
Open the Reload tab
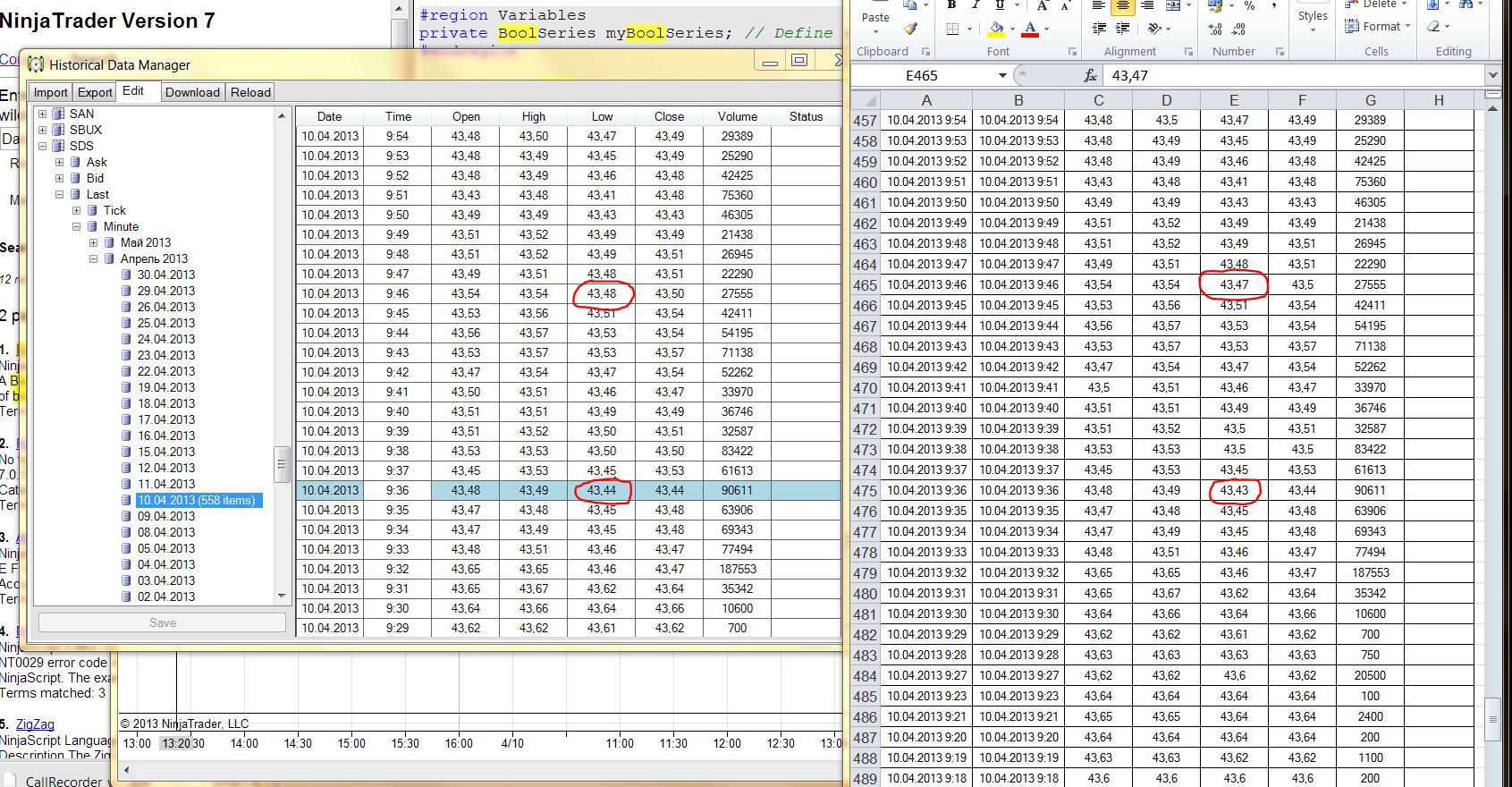(250, 92)
